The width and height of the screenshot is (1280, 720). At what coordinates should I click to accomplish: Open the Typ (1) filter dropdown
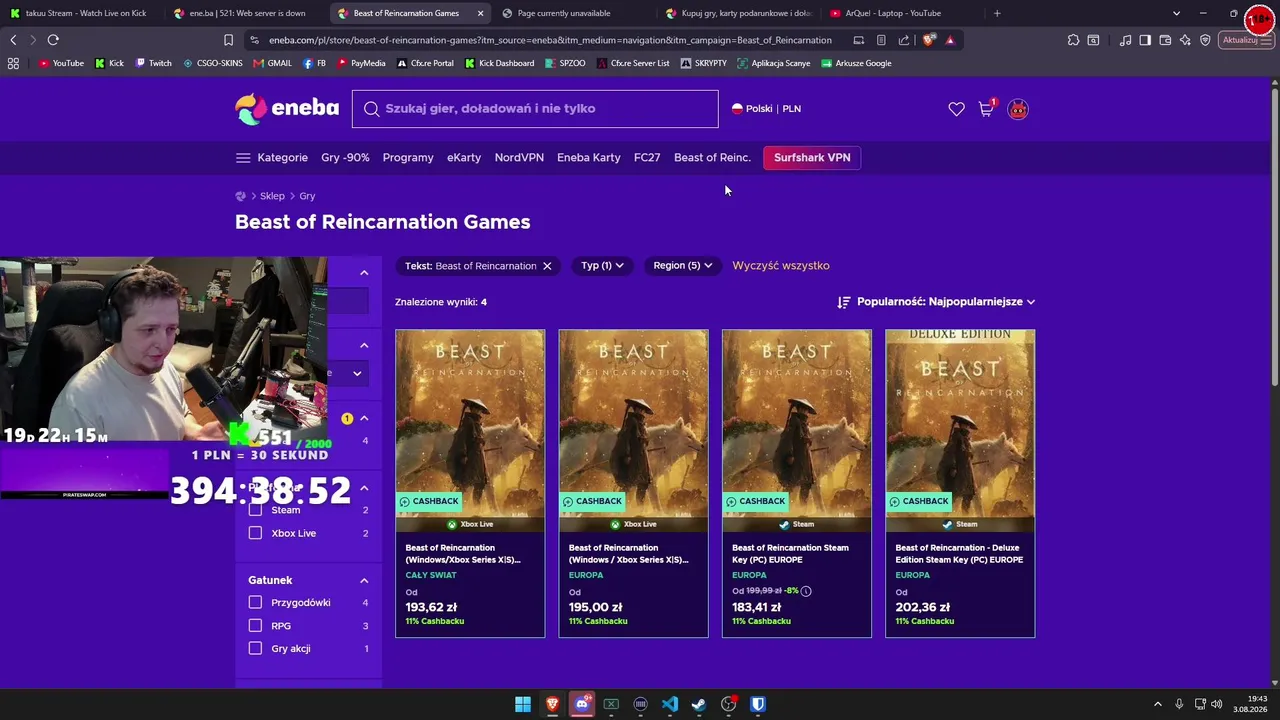602,266
